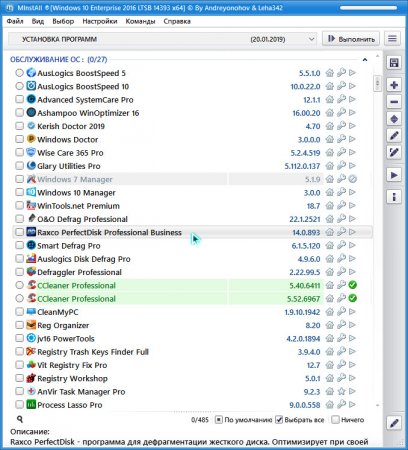The width and height of the screenshot is (408, 450).
Task: Select the Registry Workshop row
Action: [192, 378]
